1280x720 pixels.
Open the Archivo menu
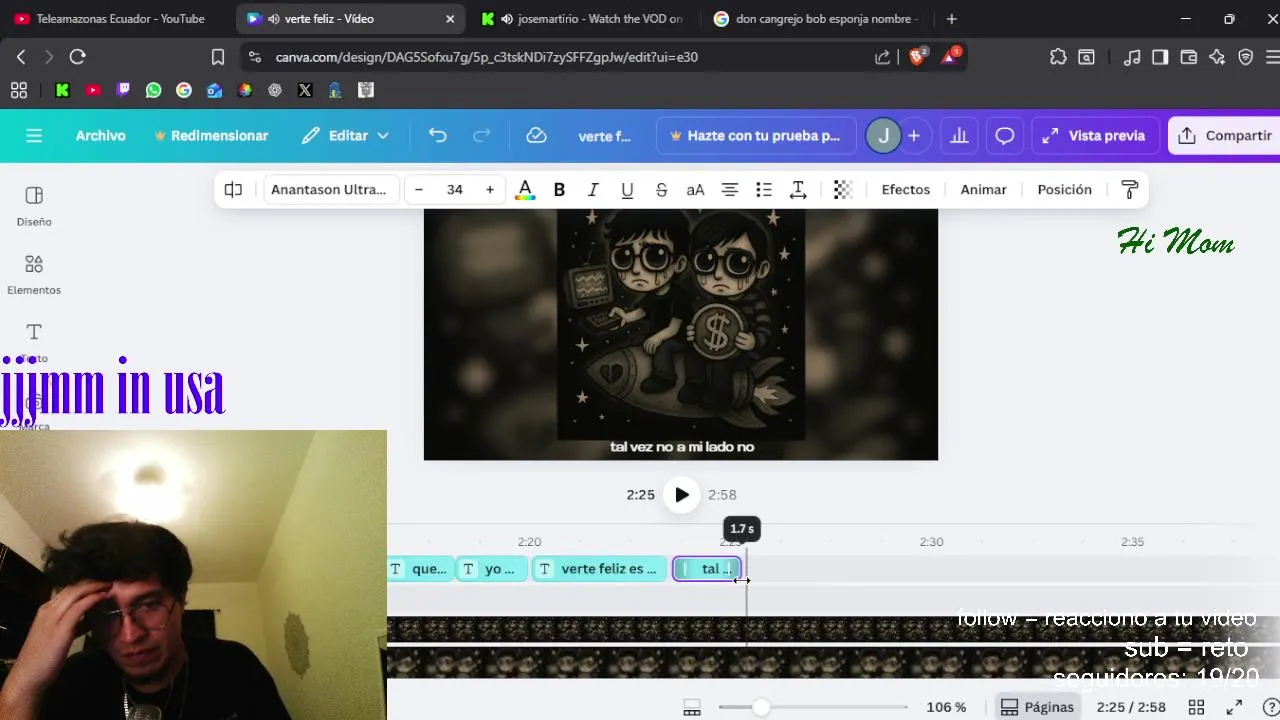[x=101, y=136]
